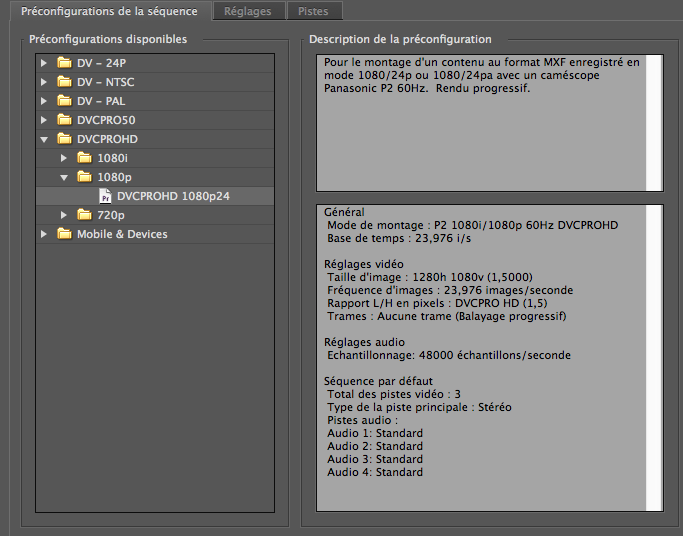
Task: Expand the DVCPRO50 folder arrow
Action: click(44, 120)
